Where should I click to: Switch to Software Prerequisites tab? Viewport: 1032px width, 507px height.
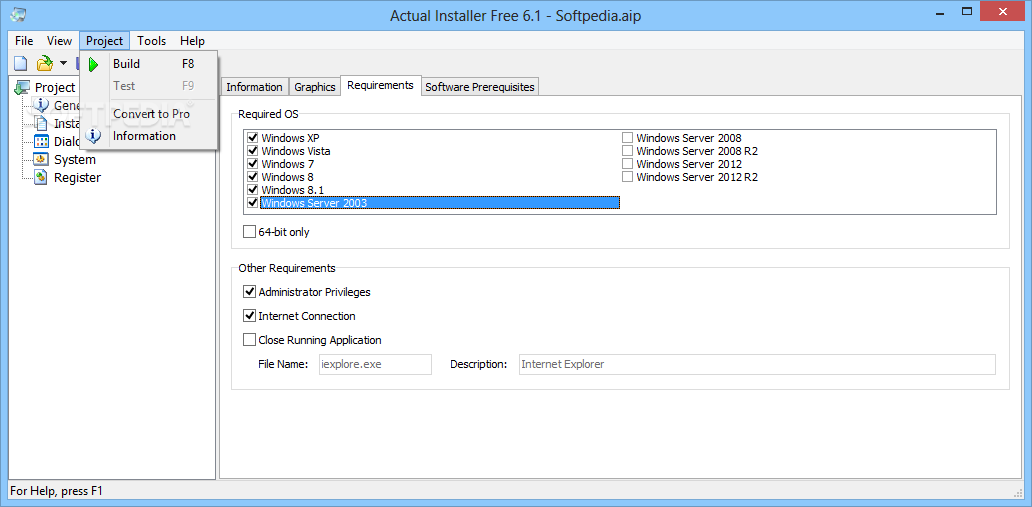(x=480, y=87)
